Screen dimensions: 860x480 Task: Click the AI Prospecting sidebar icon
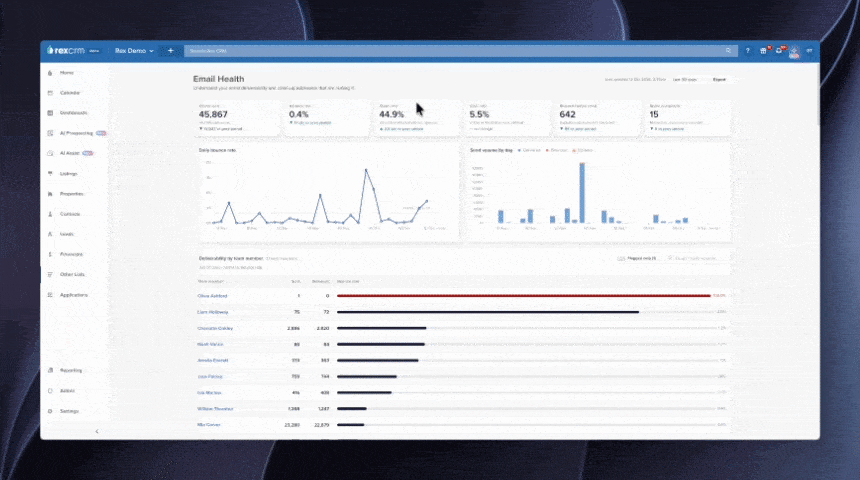pos(50,133)
